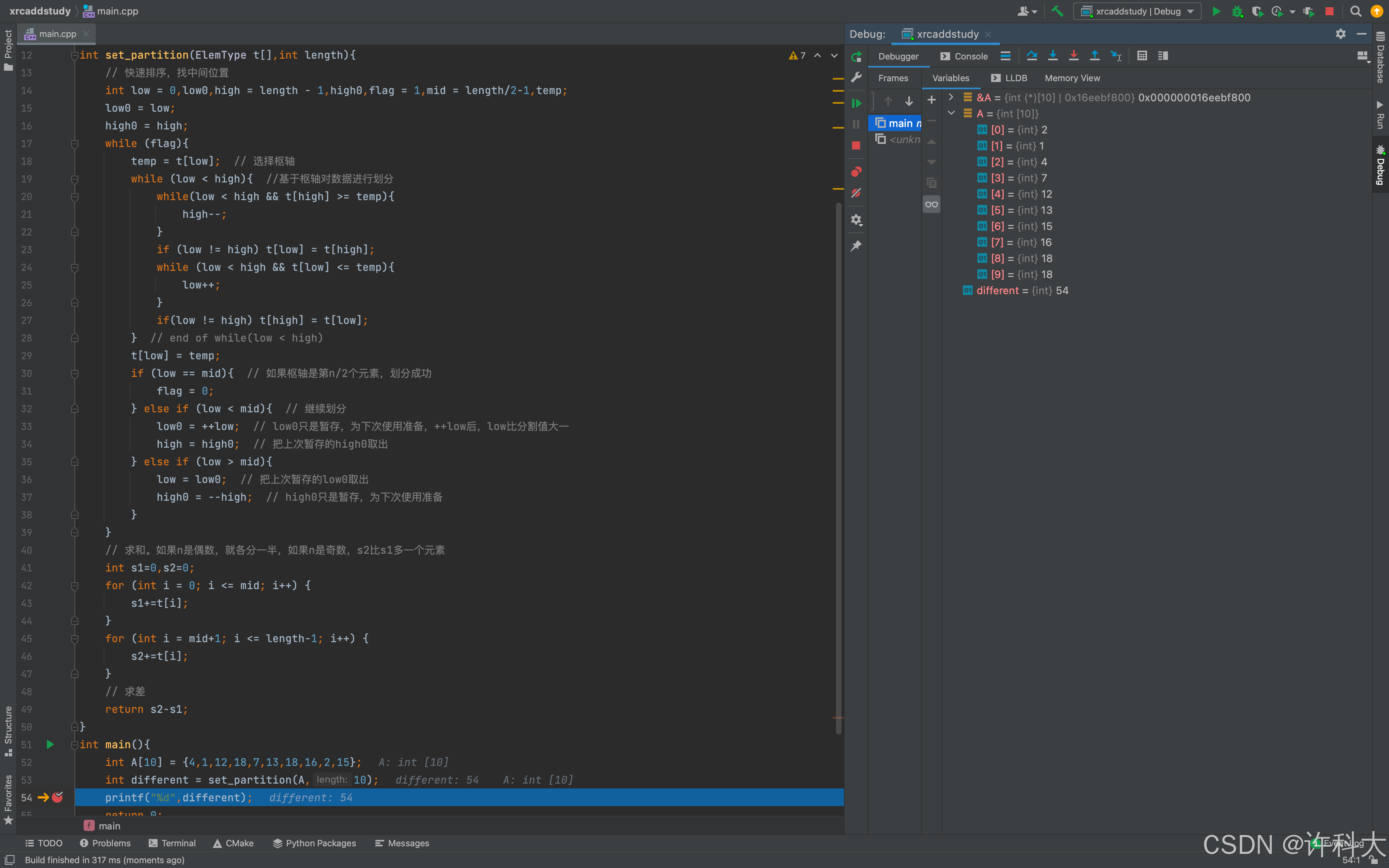This screenshot has width=1389, height=868.
Task: Click the Step Over debugger icon
Action: [x=1031, y=56]
